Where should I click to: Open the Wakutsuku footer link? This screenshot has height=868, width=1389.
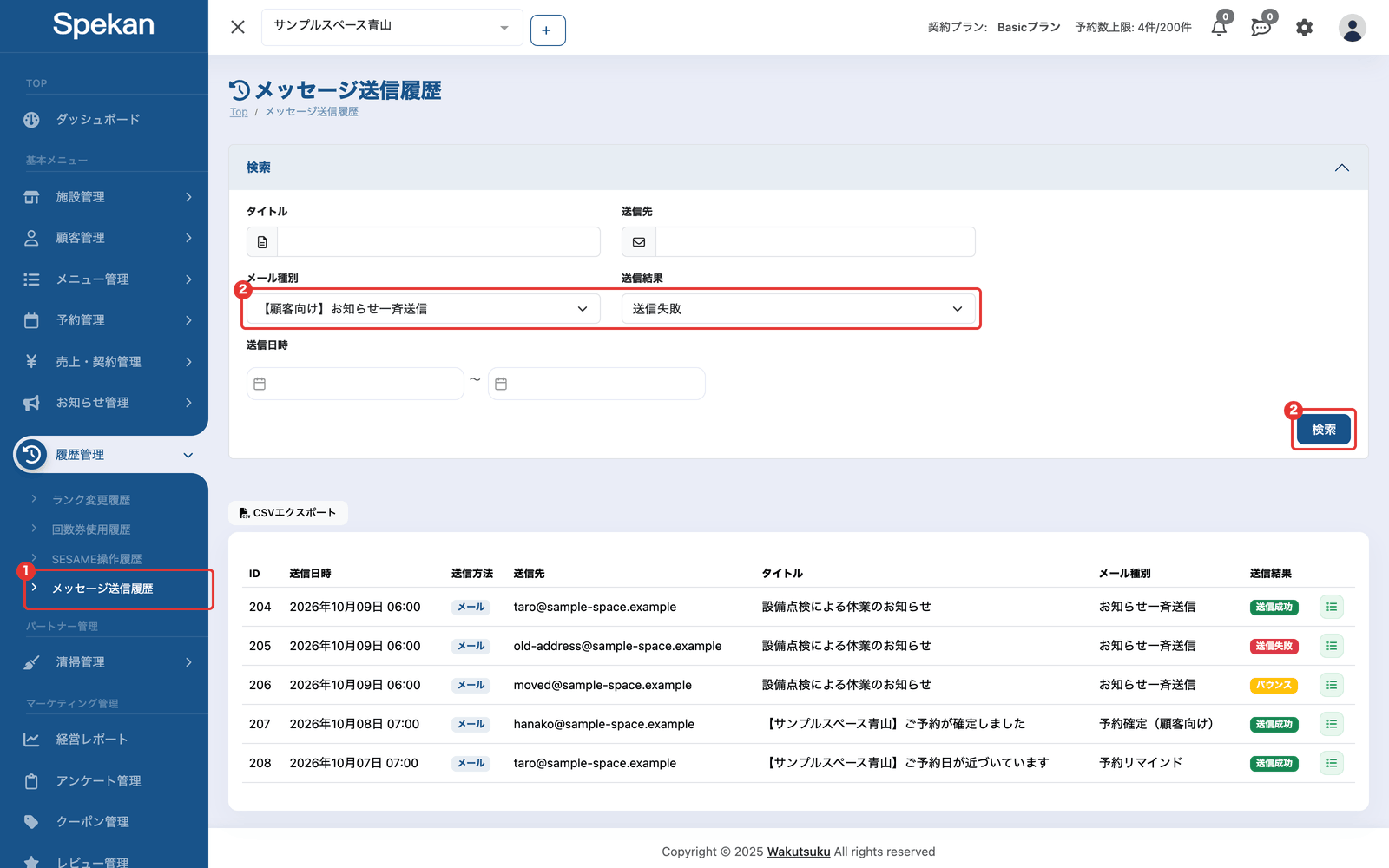(x=799, y=852)
